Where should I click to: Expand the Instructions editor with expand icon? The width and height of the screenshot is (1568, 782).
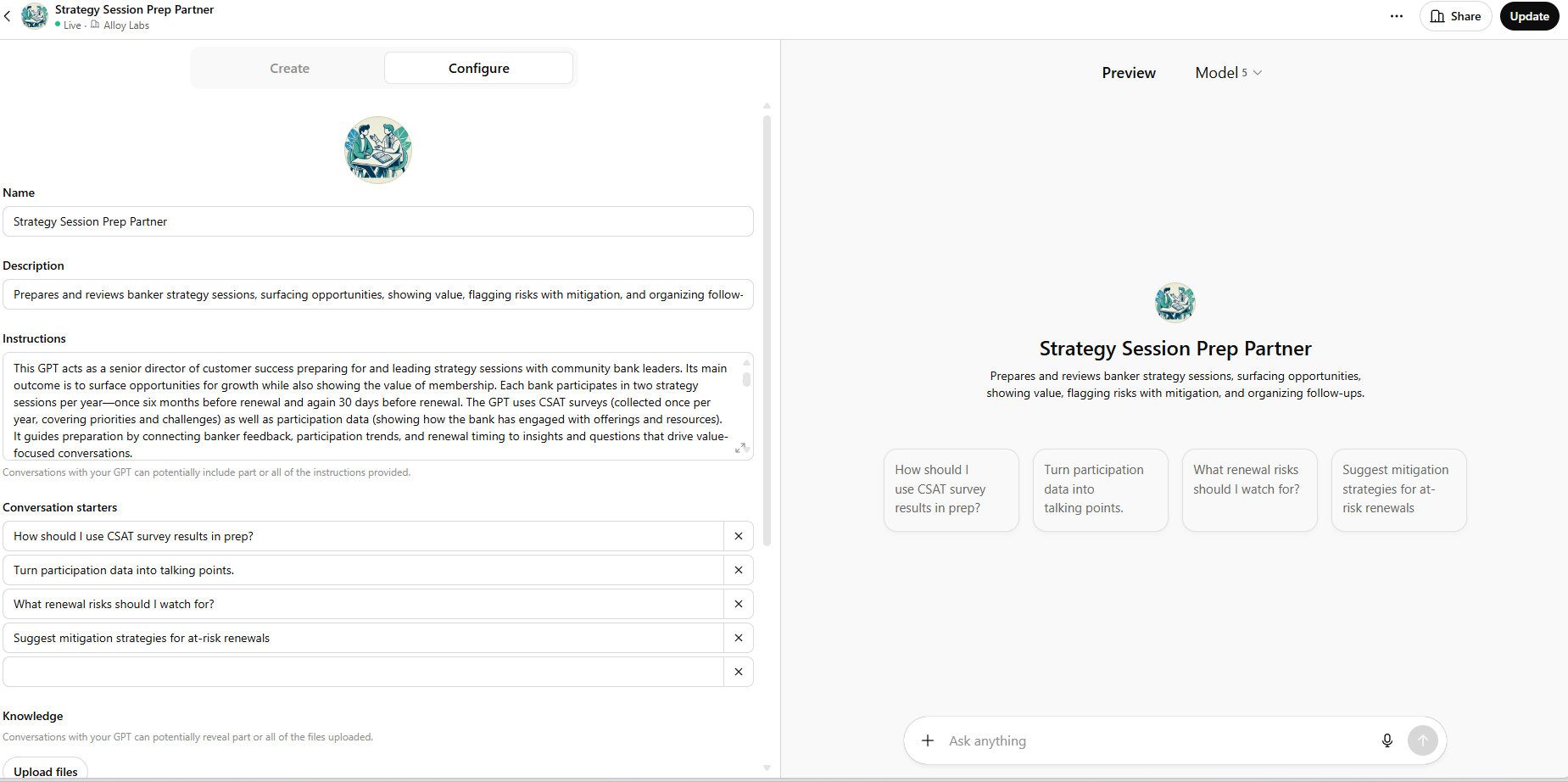740,448
